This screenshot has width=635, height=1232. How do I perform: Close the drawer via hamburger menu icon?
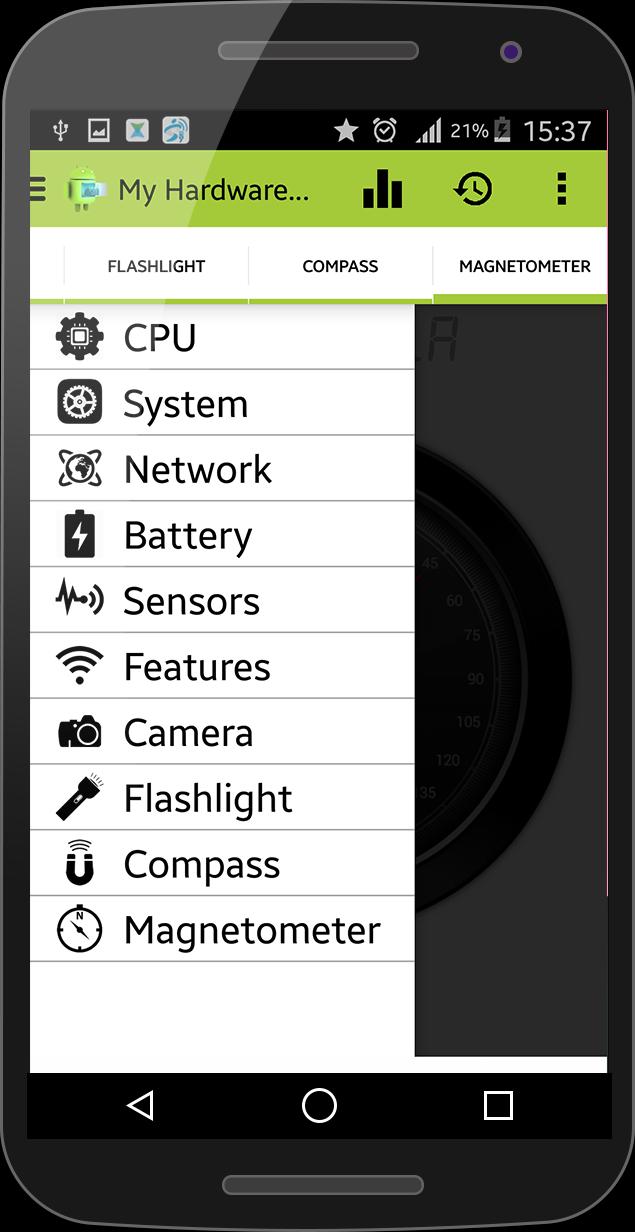39,188
